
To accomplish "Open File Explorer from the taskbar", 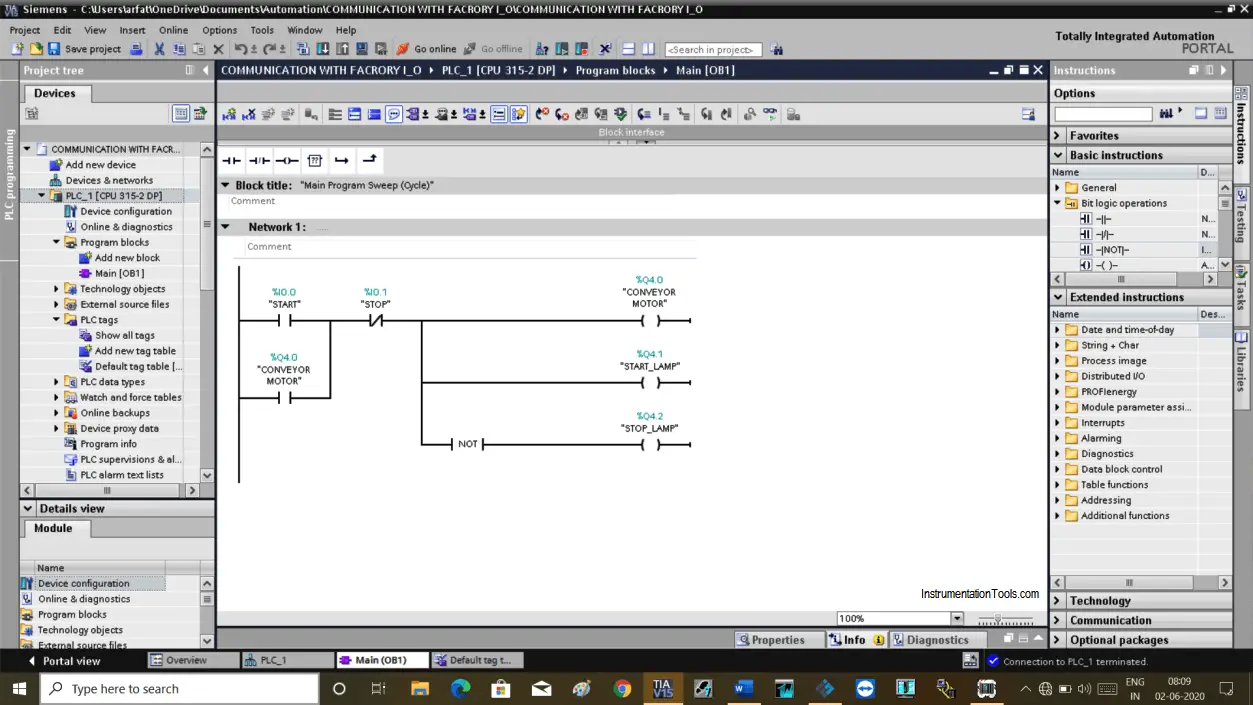I will 419,689.
